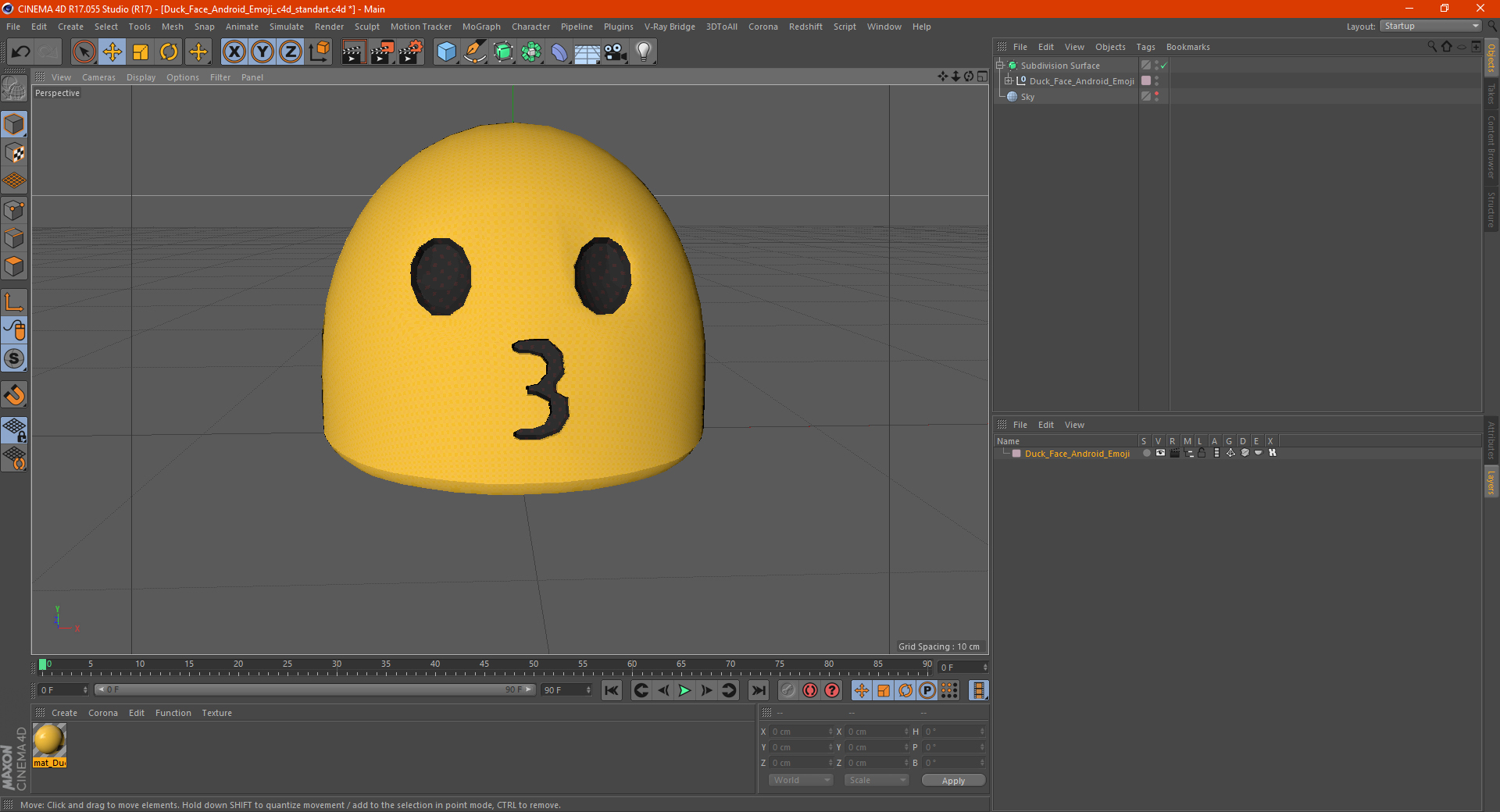Click Make Editable icon in left toolbar

coord(14,89)
